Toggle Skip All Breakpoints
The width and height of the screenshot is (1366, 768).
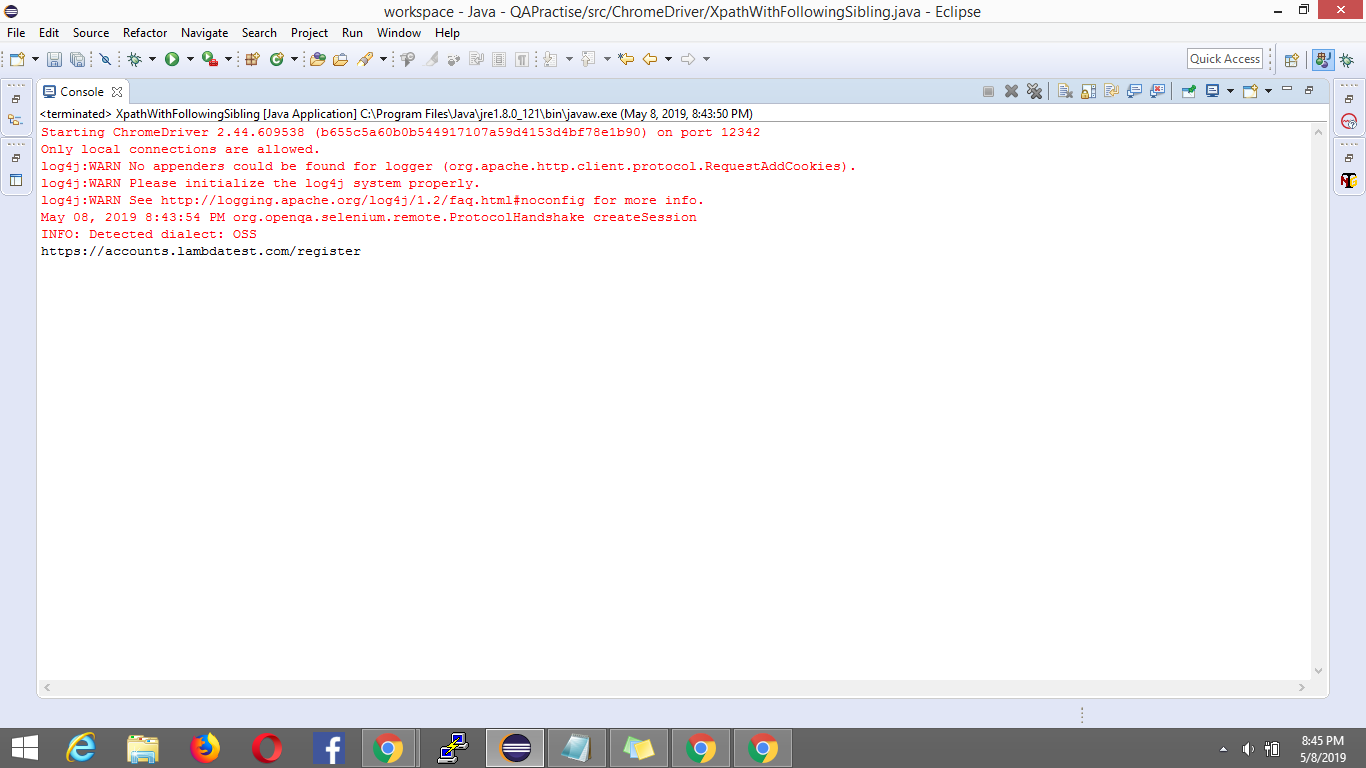(x=107, y=58)
